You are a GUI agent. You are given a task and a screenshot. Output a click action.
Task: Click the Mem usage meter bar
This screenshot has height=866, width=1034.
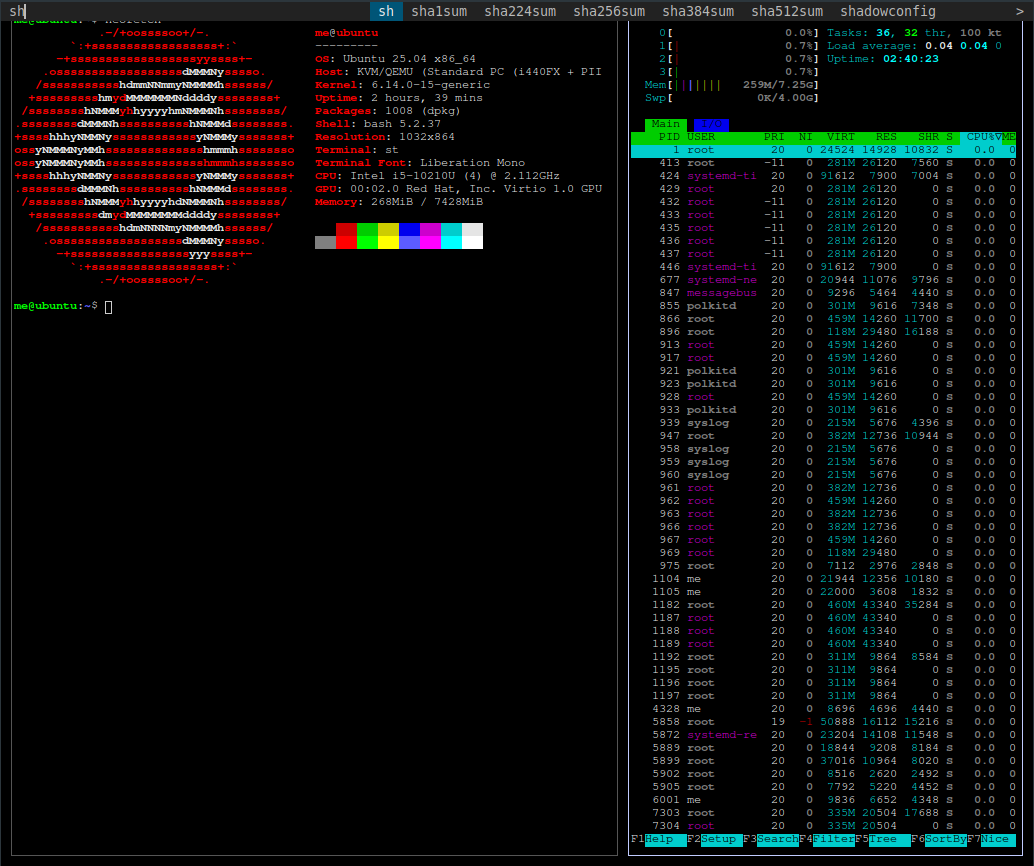731,85
